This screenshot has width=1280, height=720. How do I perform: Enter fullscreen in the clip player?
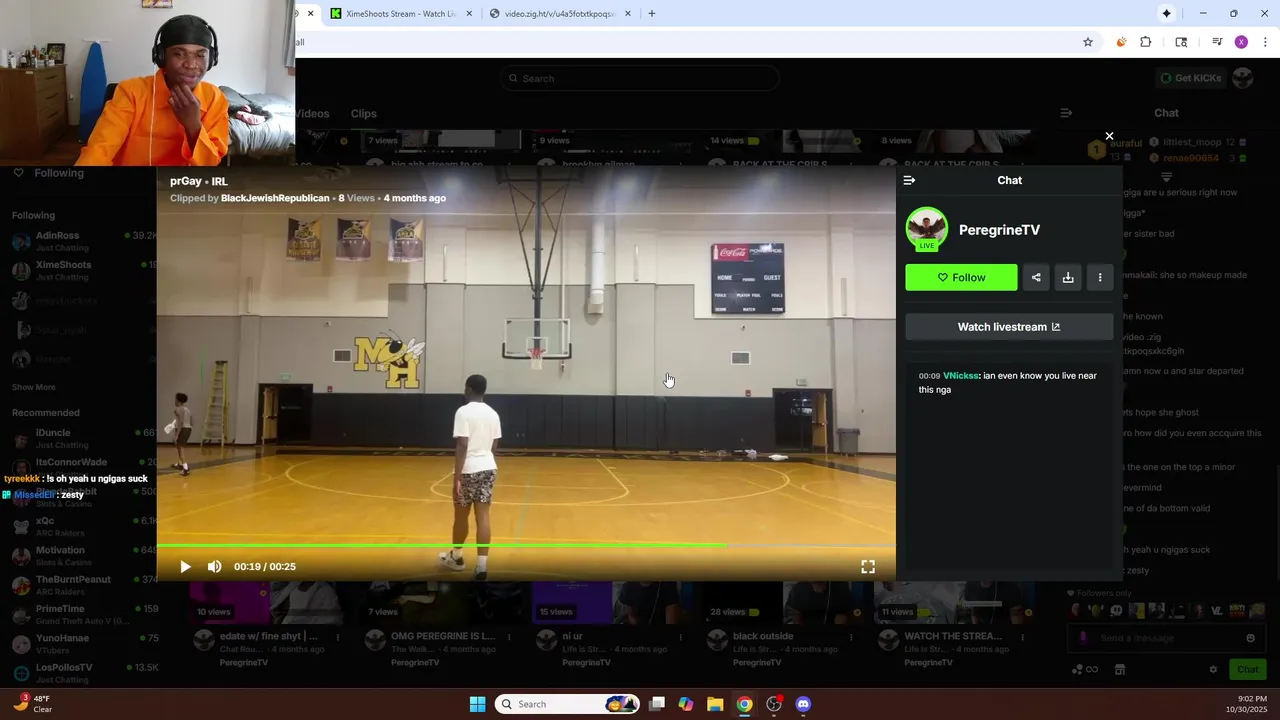(868, 567)
